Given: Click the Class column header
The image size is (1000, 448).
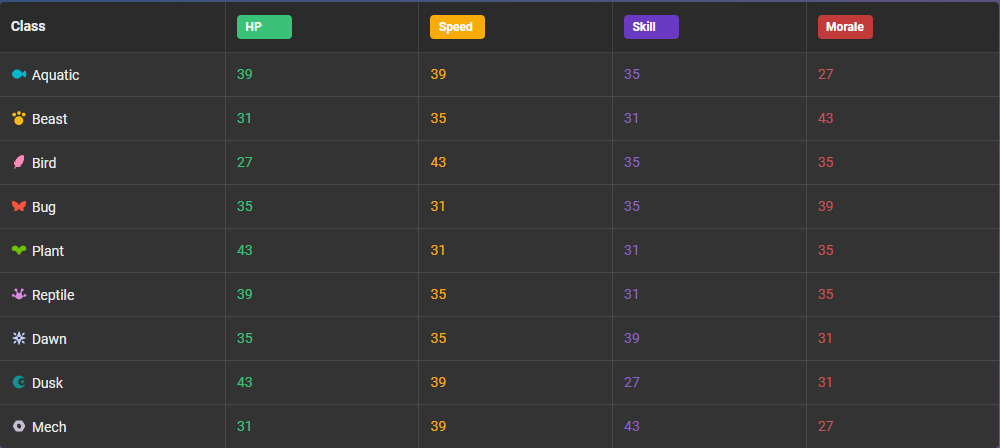Looking at the screenshot, I should coord(28,26).
